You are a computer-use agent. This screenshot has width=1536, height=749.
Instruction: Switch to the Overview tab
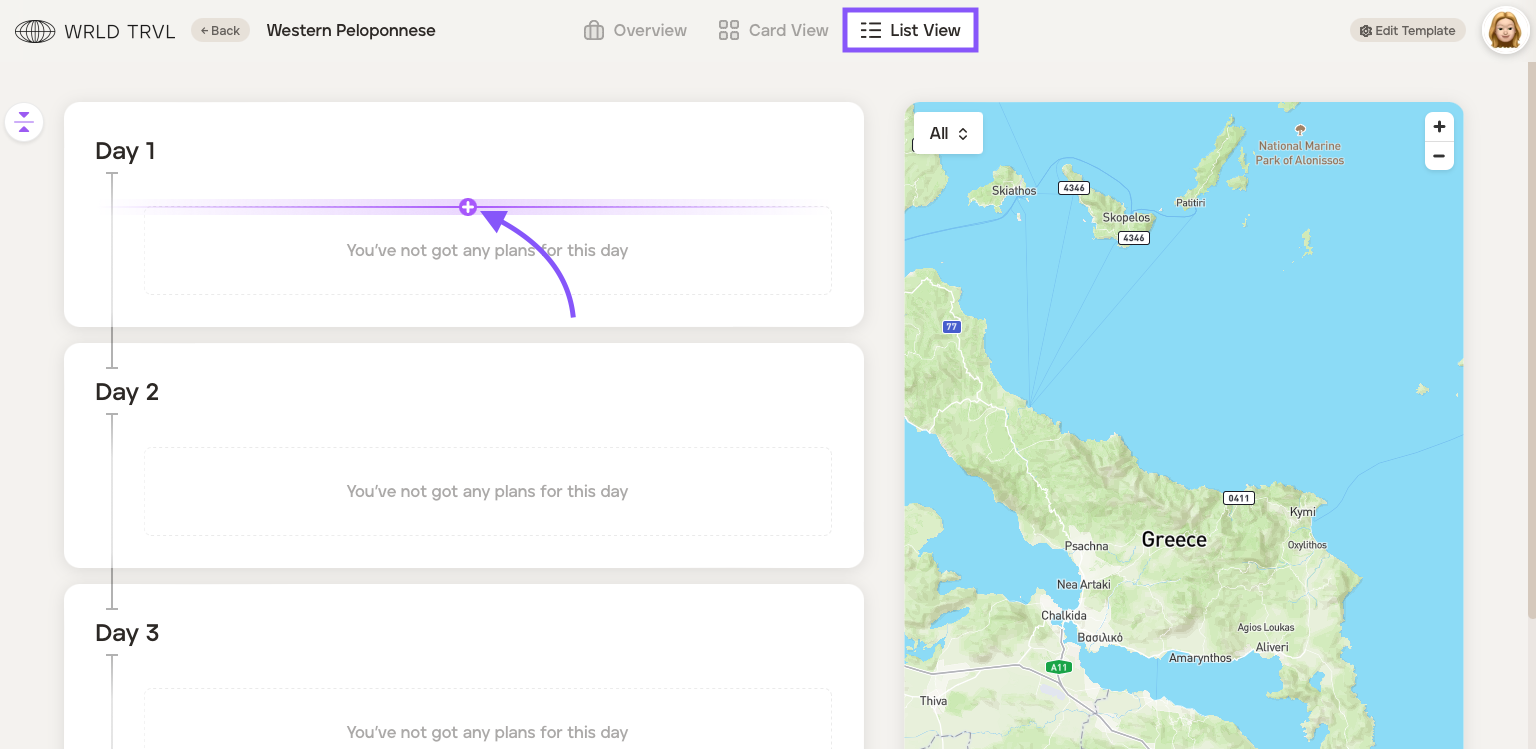(x=635, y=31)
